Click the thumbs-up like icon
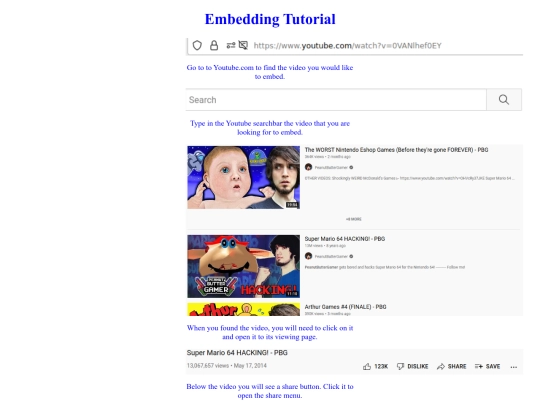 367,366
